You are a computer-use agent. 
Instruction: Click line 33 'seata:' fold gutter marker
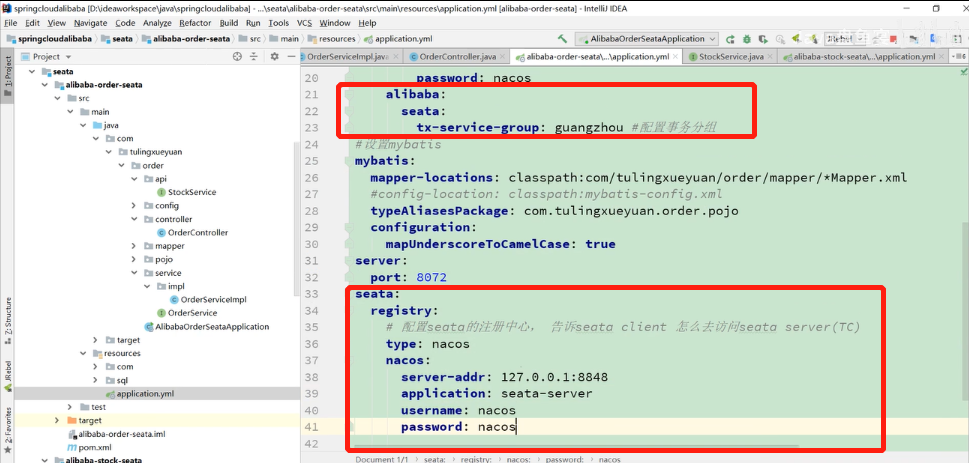tap(350, 293)
